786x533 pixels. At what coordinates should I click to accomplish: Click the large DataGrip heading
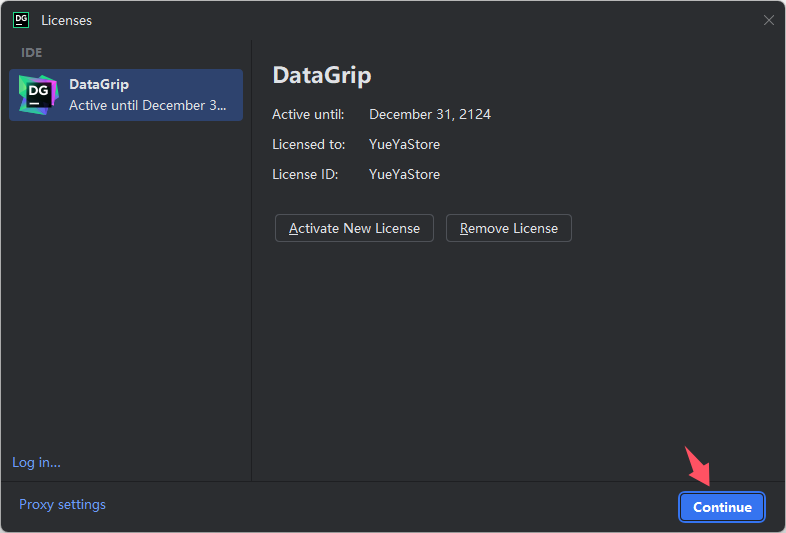pos(322,76)
